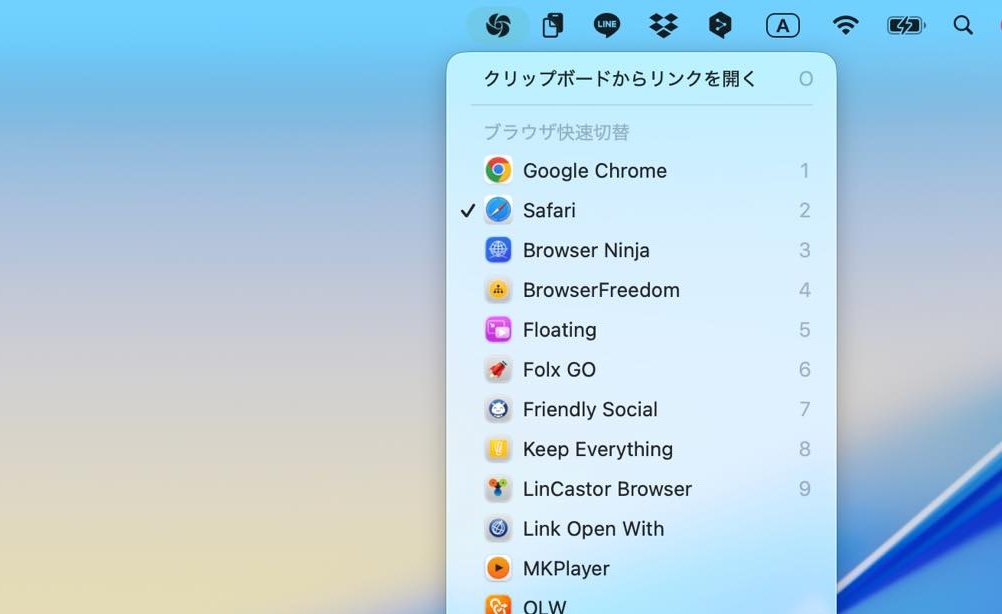
Task: Click the Wi-Fi status icon
Action: [x=845, y=25]
